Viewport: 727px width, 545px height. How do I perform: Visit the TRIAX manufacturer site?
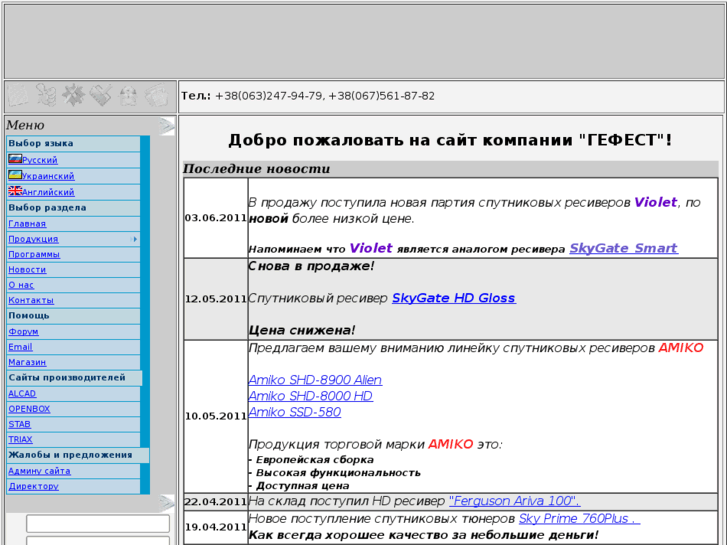[x=20, y=439]
